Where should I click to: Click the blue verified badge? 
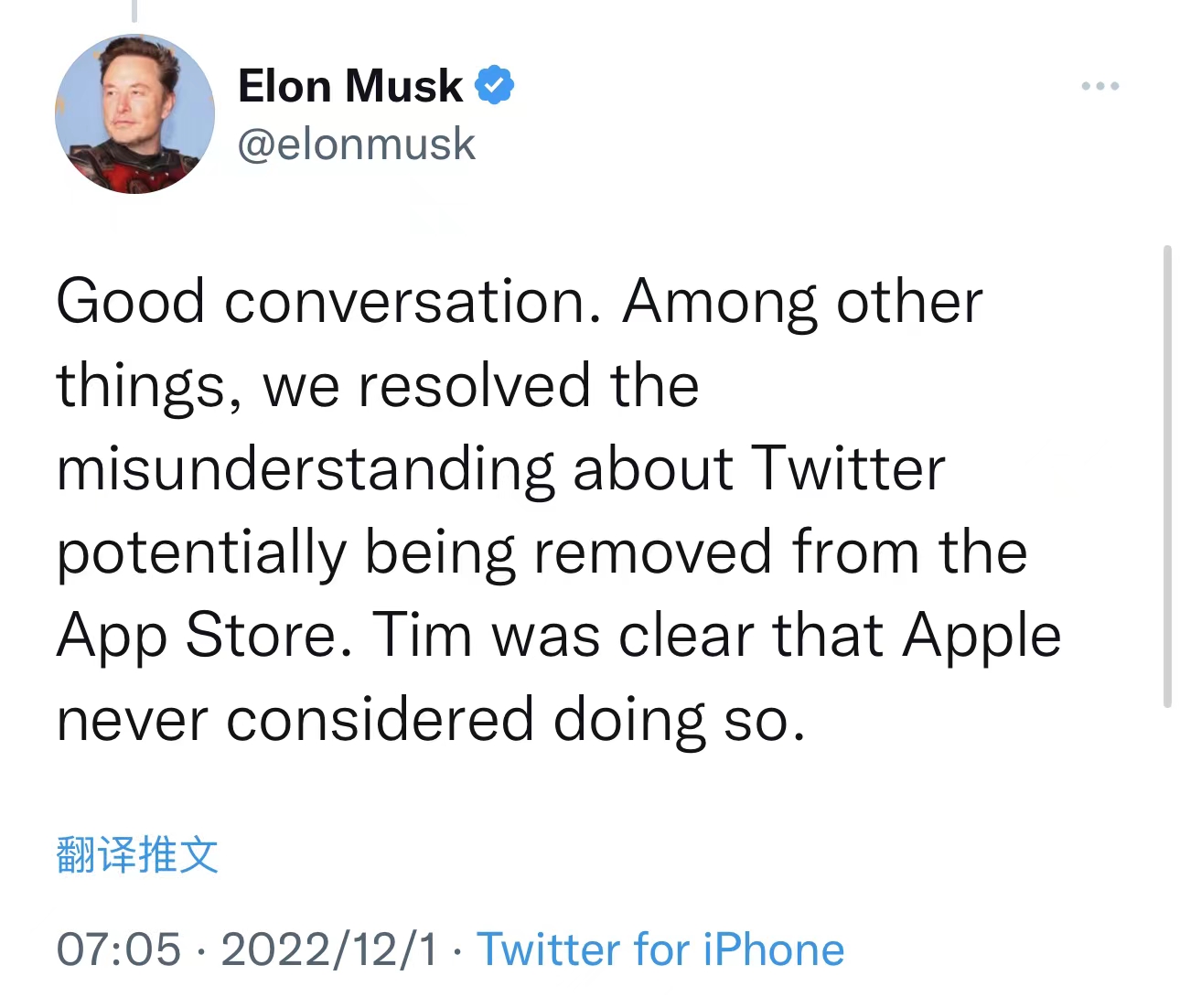(495, 85)
